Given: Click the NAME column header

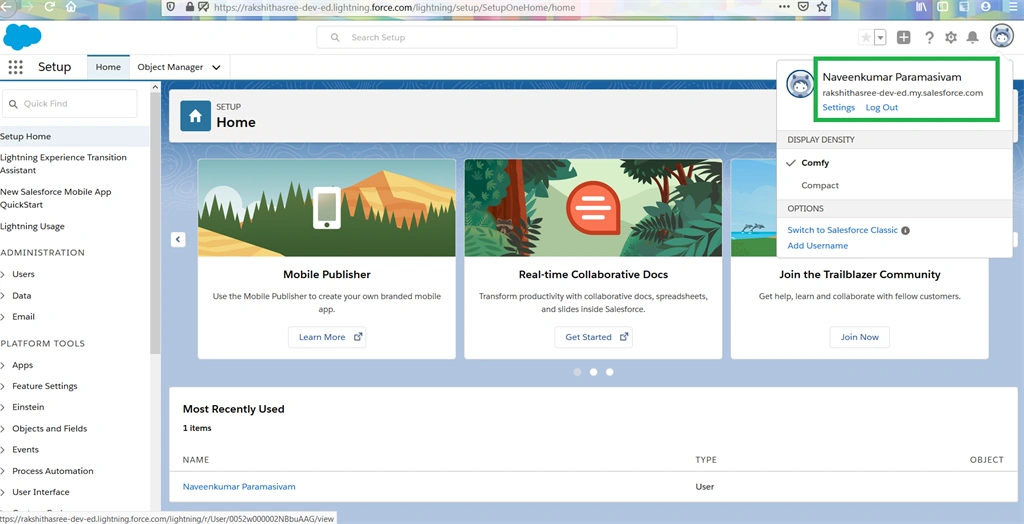Looking at the screenshot, I should [x=196, y=460].
